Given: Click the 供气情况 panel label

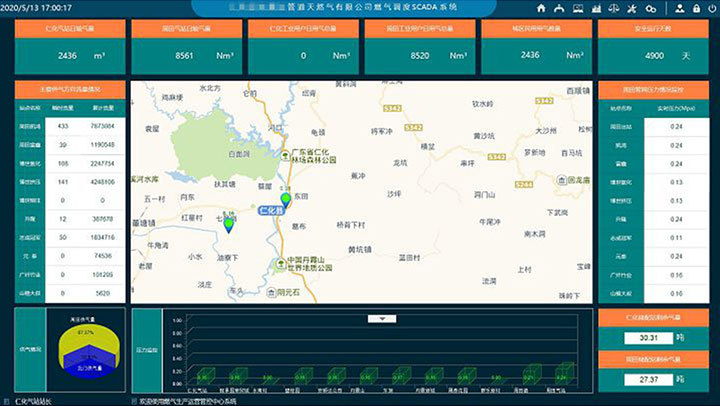Looking at the screenshot, I should pos(30,349).
